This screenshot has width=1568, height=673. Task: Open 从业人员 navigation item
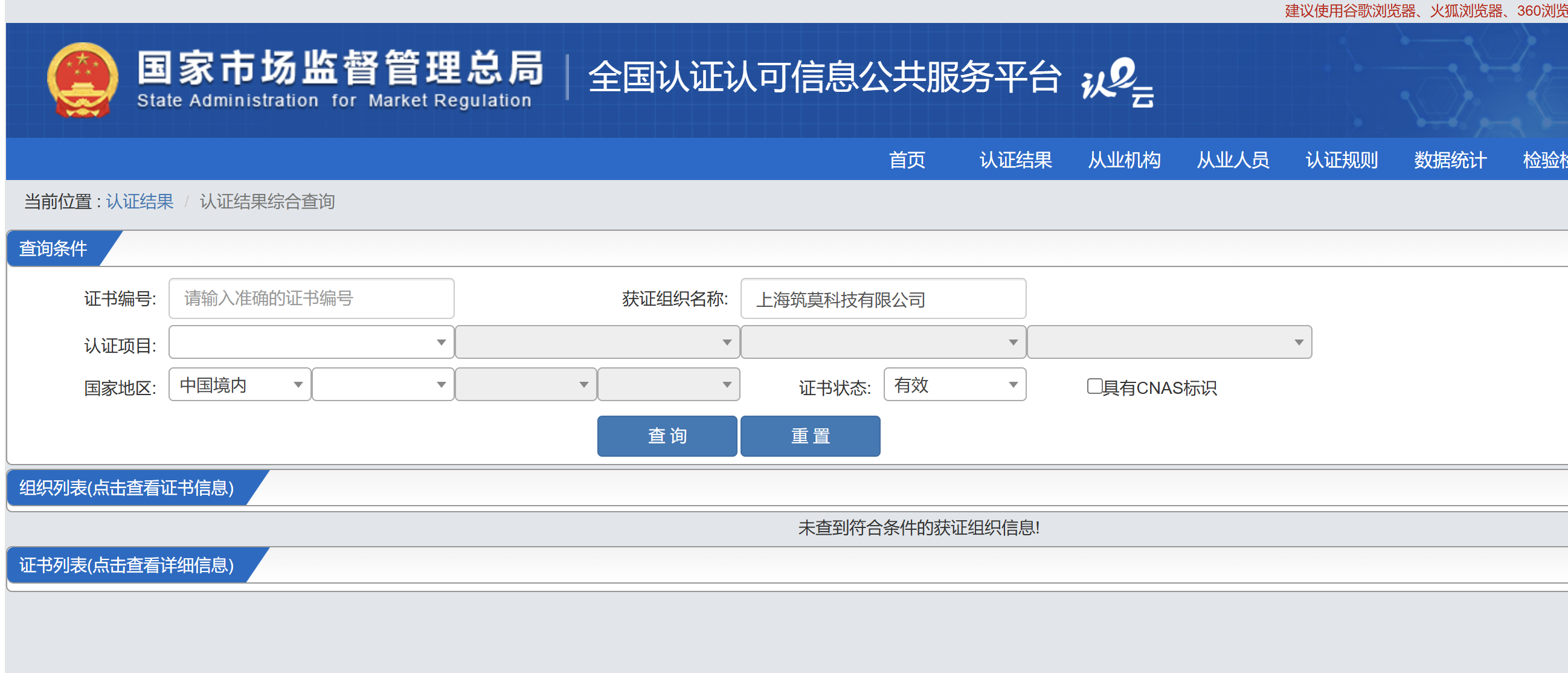pyautogui.click(x=1232, y=160)
